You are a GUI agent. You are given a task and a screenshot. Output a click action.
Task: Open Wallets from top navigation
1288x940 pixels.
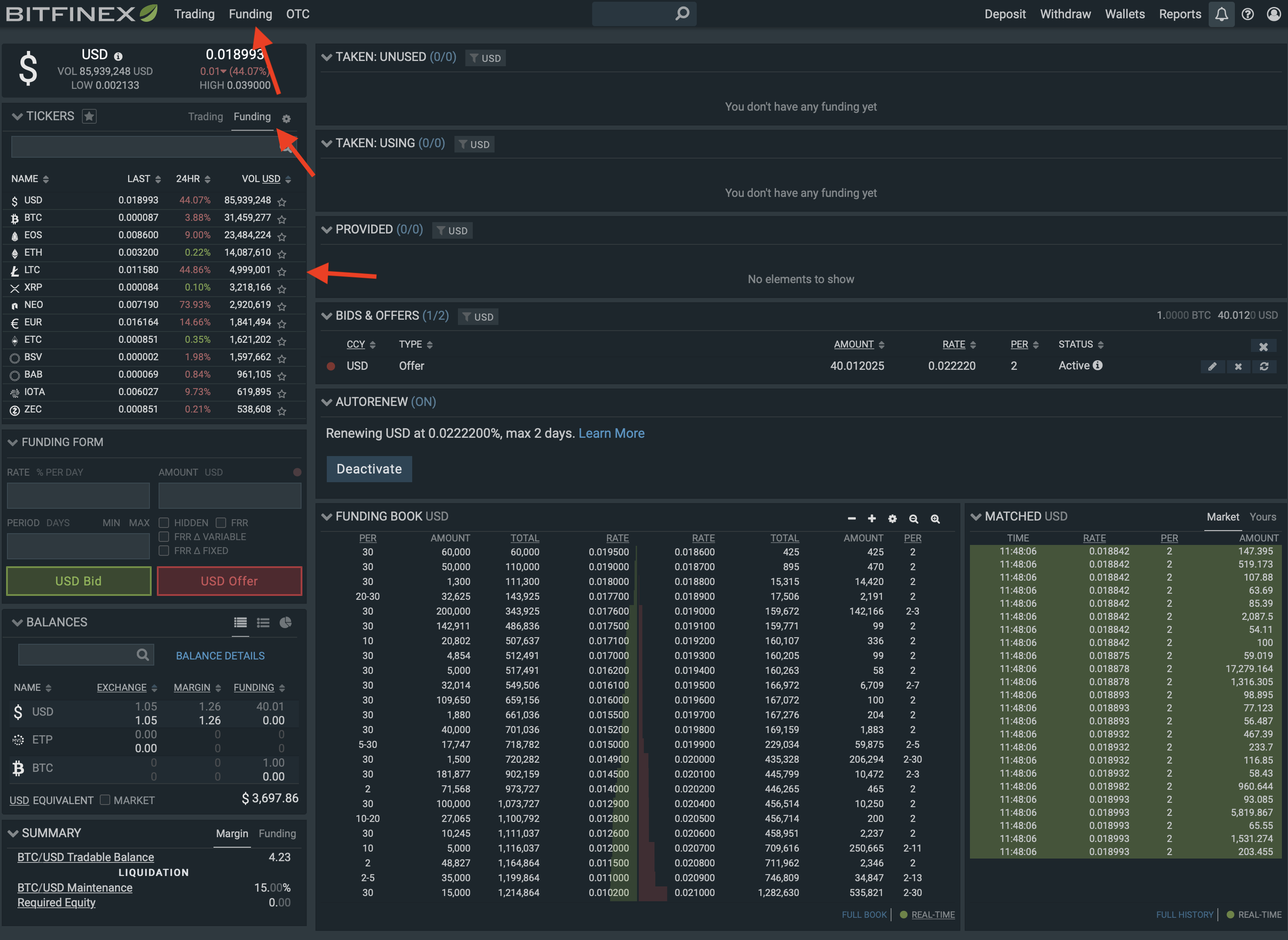[1125, 14]
